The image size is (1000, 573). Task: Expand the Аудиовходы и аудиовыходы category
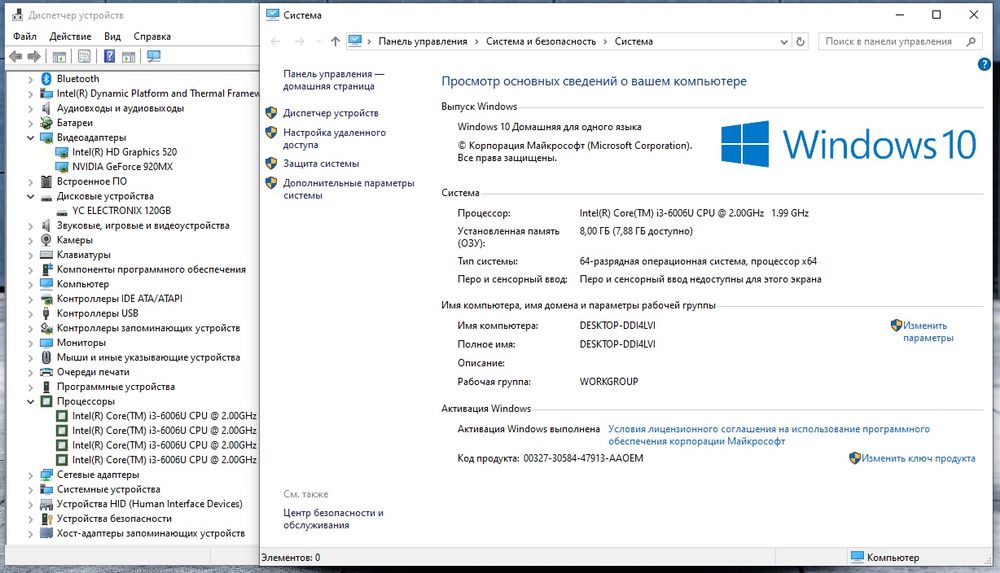(30, 108)
